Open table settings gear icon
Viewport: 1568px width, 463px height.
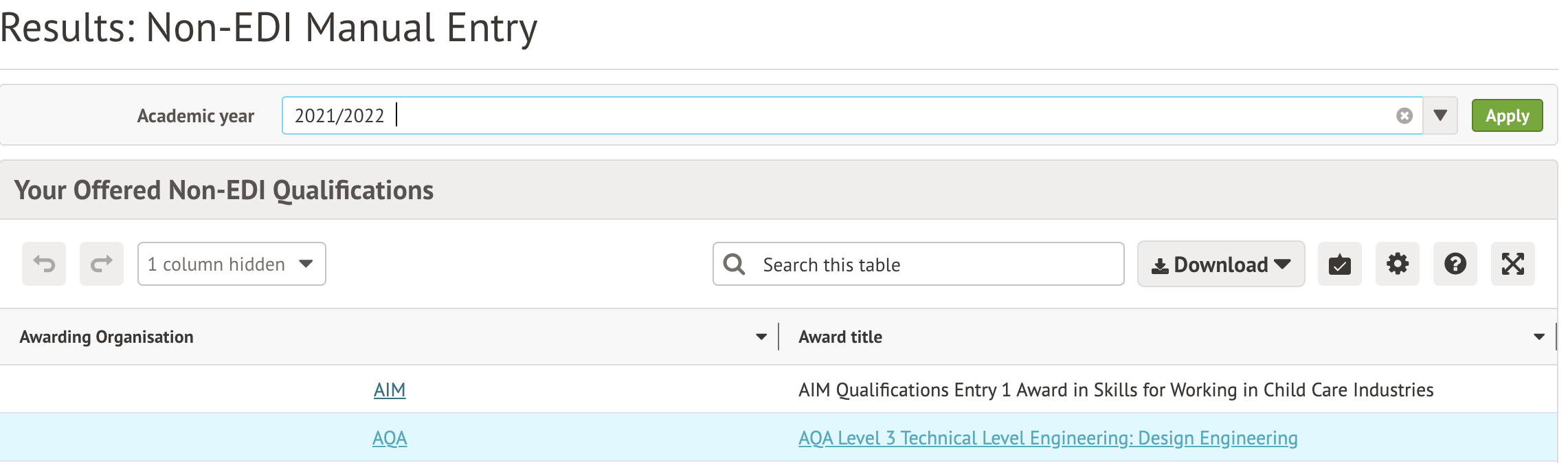(x=1397, y=264)
